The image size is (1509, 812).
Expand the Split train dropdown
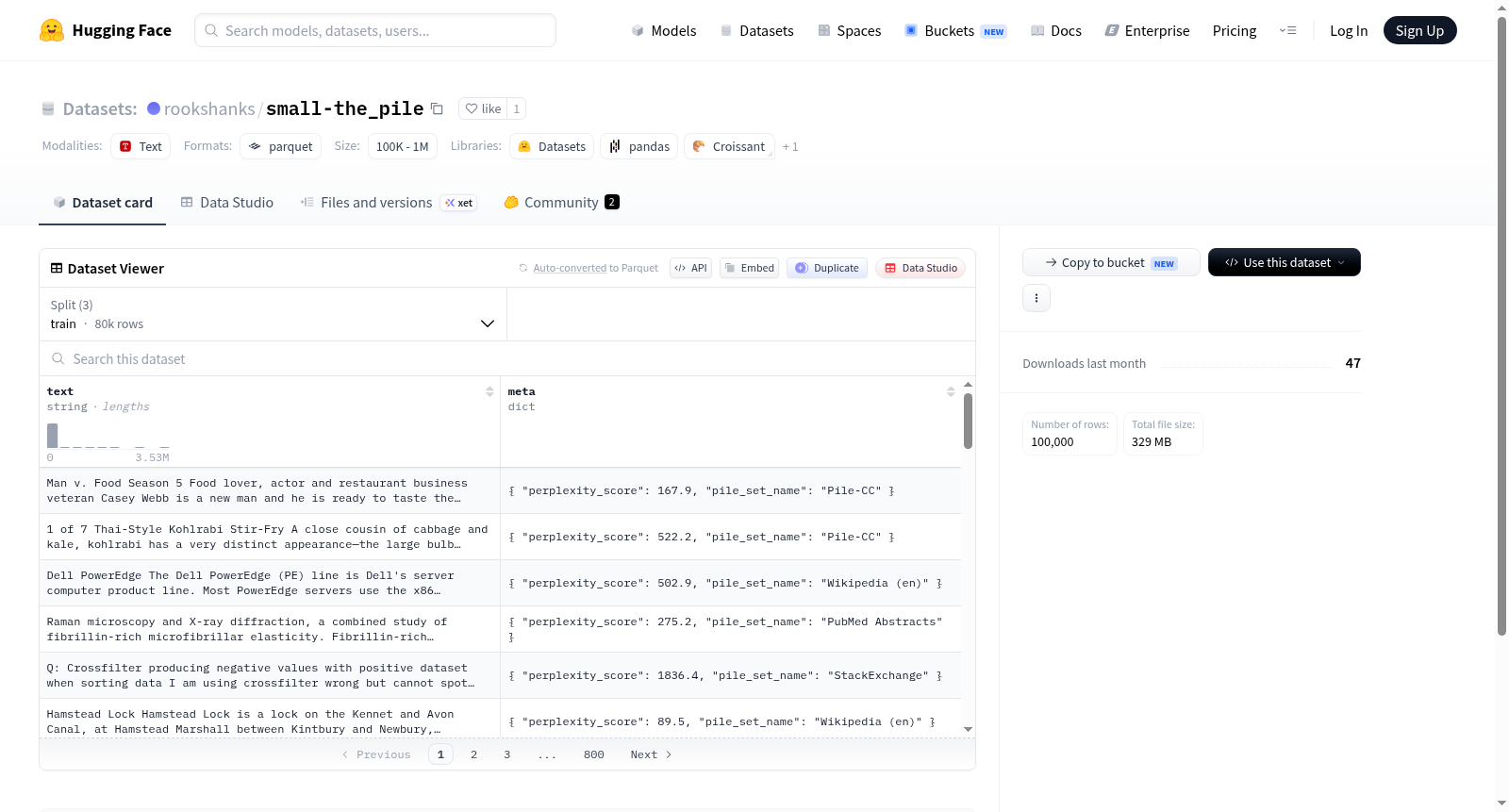(x=273, y=314)
